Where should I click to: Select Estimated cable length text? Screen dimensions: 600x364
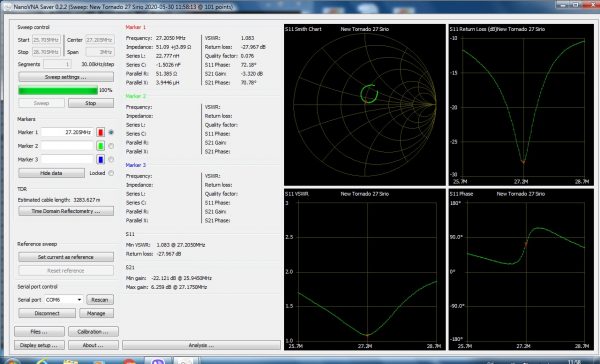click(x=59, y=200)
